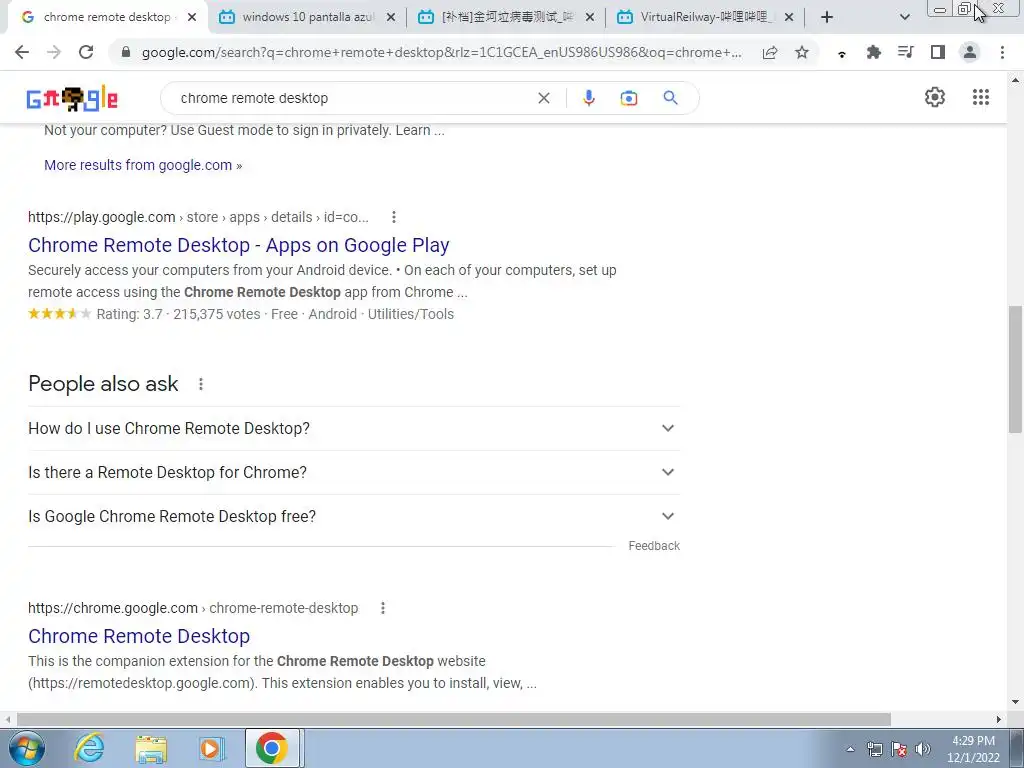
Task: Open a new tab
Action: (827, 17)
